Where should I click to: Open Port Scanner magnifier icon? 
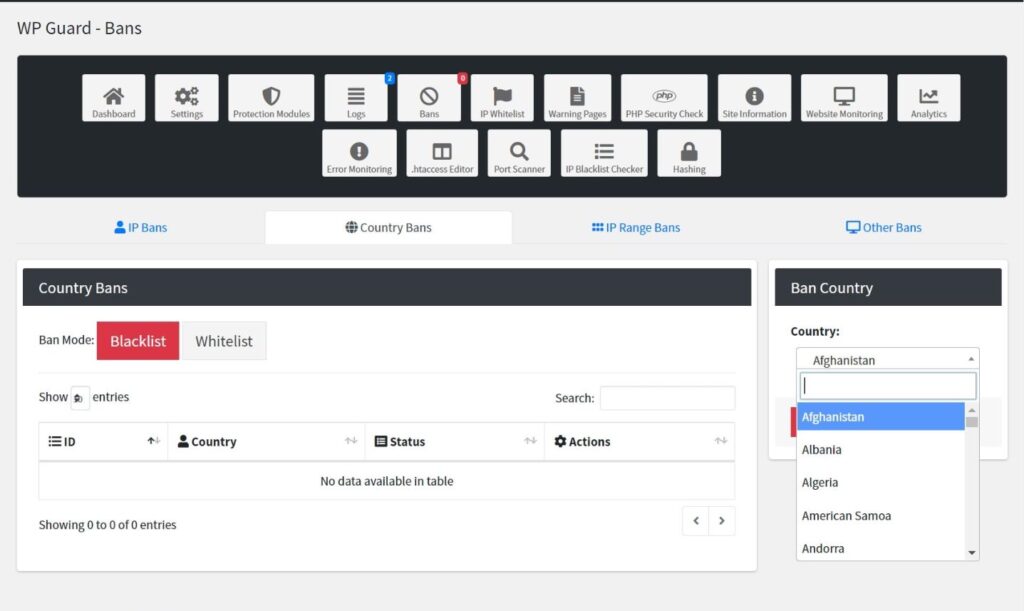[519, 153]
